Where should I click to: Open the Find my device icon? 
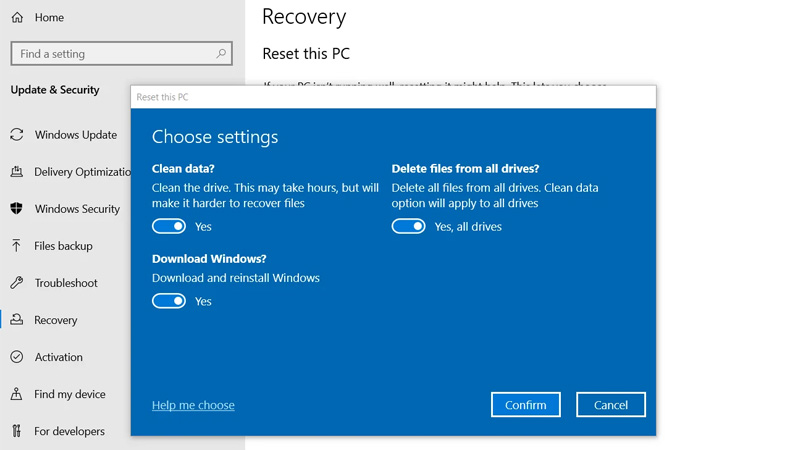(x=17, y=394)
